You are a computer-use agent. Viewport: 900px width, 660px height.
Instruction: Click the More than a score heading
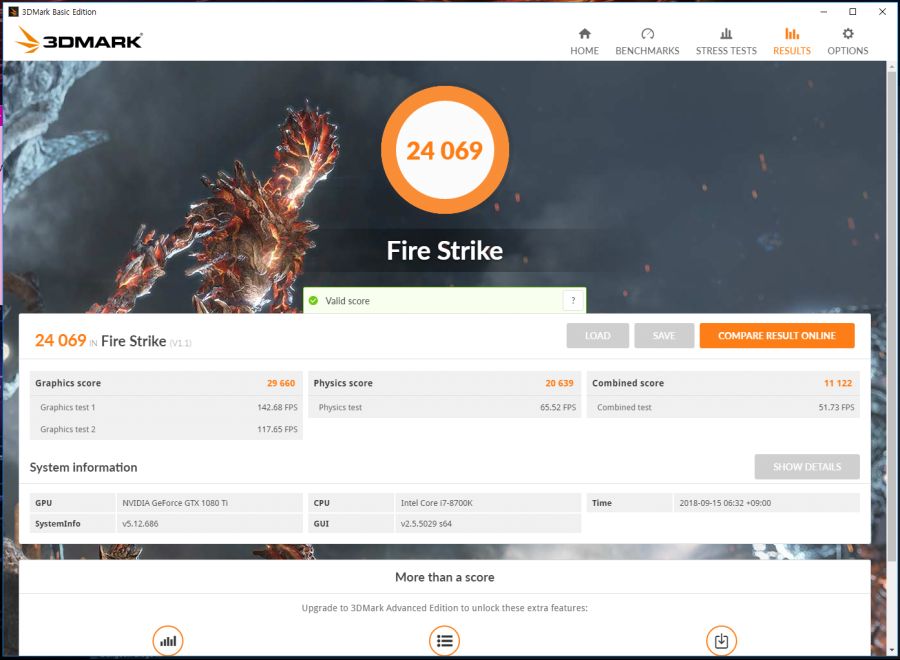pyautogui.click(x=445, y=577)
